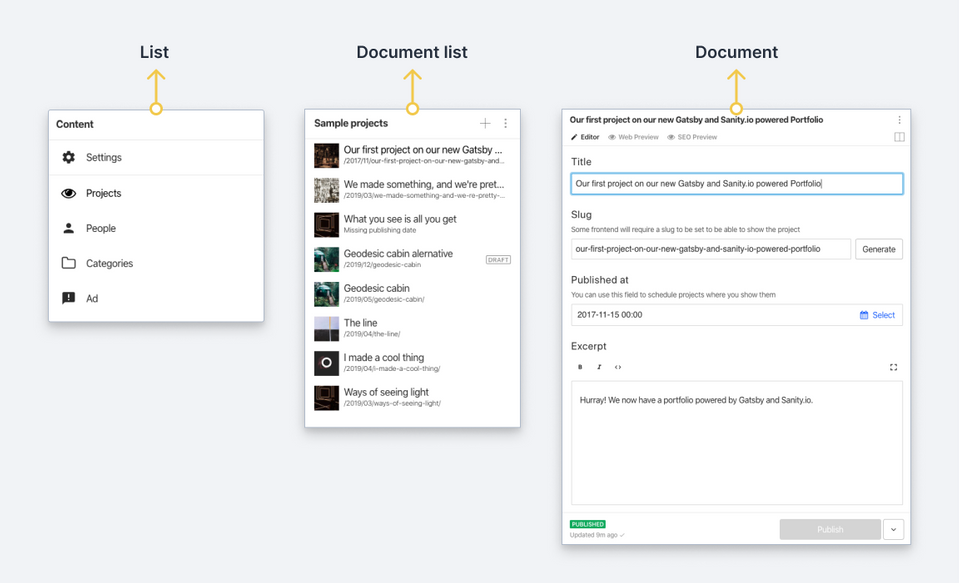The width and height of the screenshot is (959, 583).
Task: Open the Settings gear in the Content list
Action: (68, 158)
